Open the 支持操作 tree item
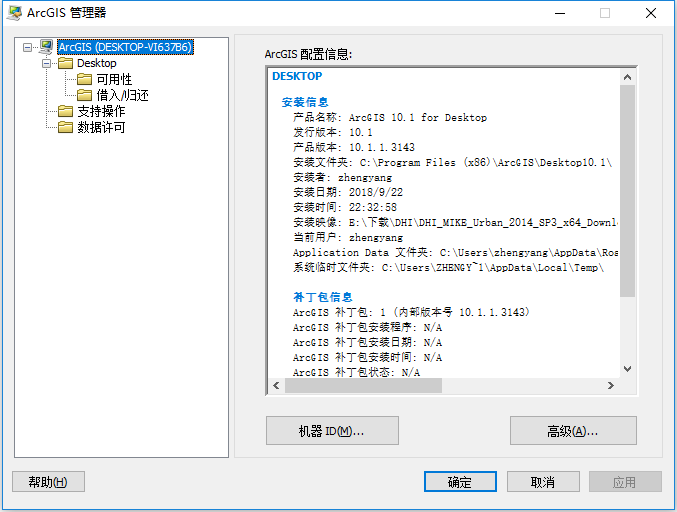This screenshot has width=677, height=512. [101, 111]
